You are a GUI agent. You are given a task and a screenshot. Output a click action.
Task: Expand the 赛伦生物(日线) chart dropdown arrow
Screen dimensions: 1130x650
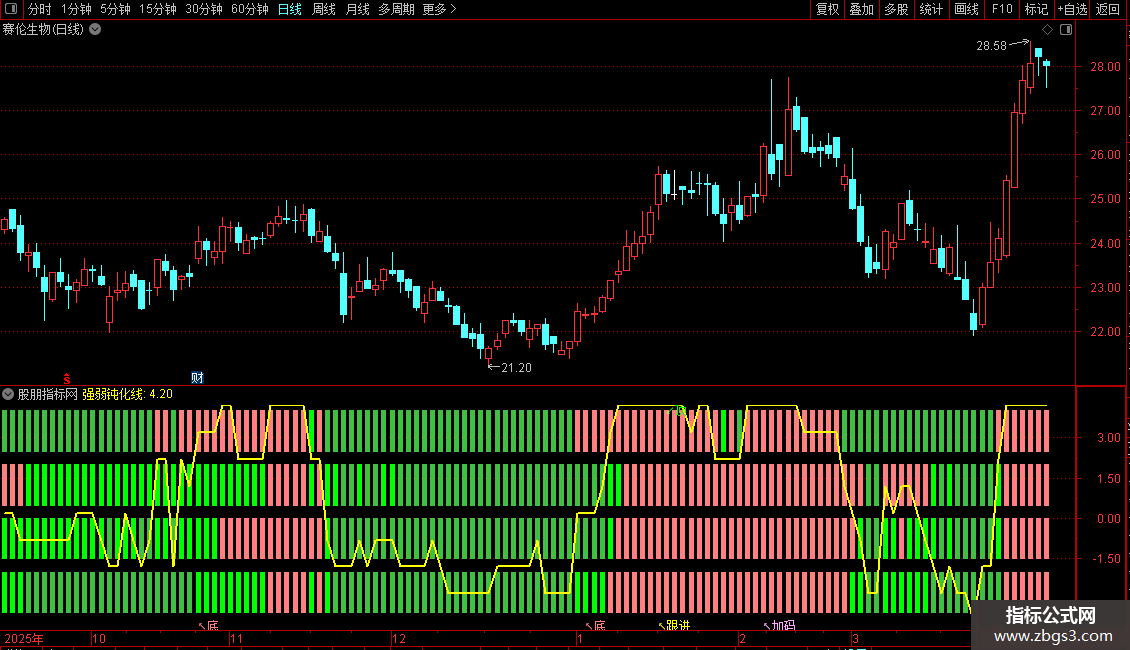[94, 30]
